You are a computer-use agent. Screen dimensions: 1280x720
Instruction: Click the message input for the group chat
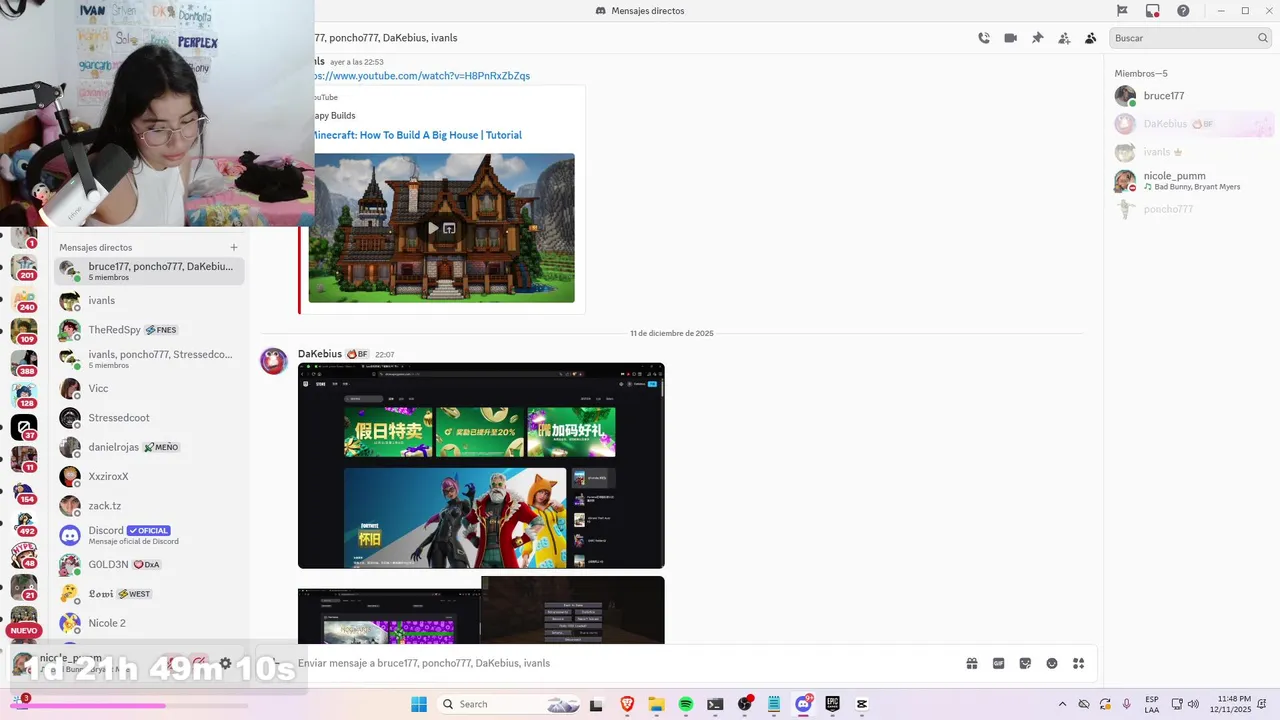tap(620, 663)
